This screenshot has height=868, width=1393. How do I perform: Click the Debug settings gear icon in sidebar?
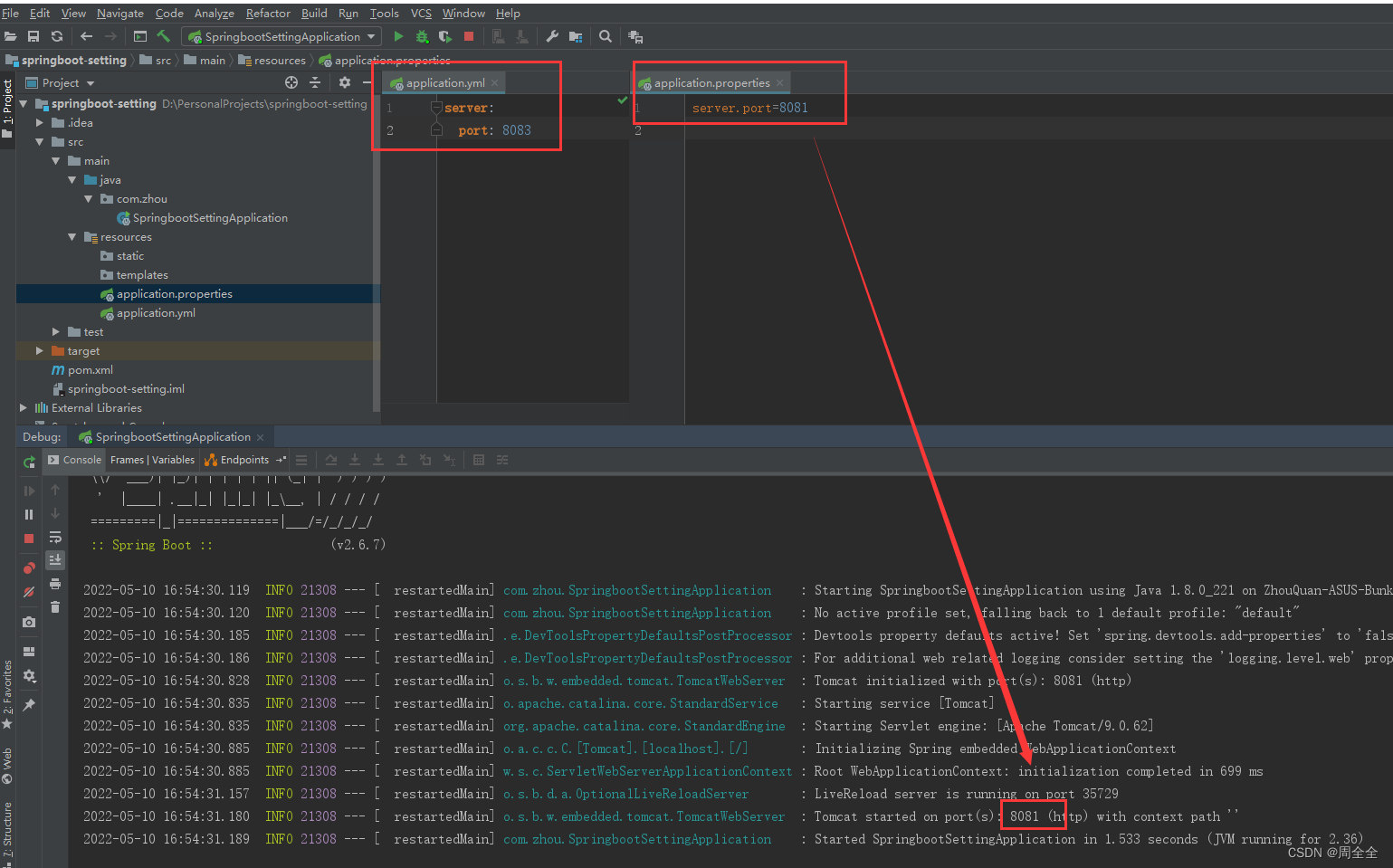point(29,675)
